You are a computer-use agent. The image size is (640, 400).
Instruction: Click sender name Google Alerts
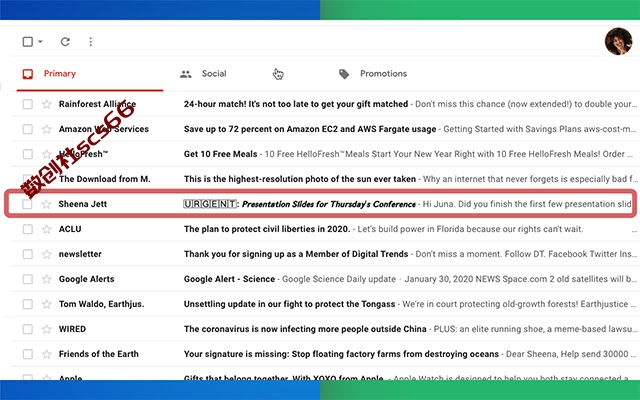(87, 279)
